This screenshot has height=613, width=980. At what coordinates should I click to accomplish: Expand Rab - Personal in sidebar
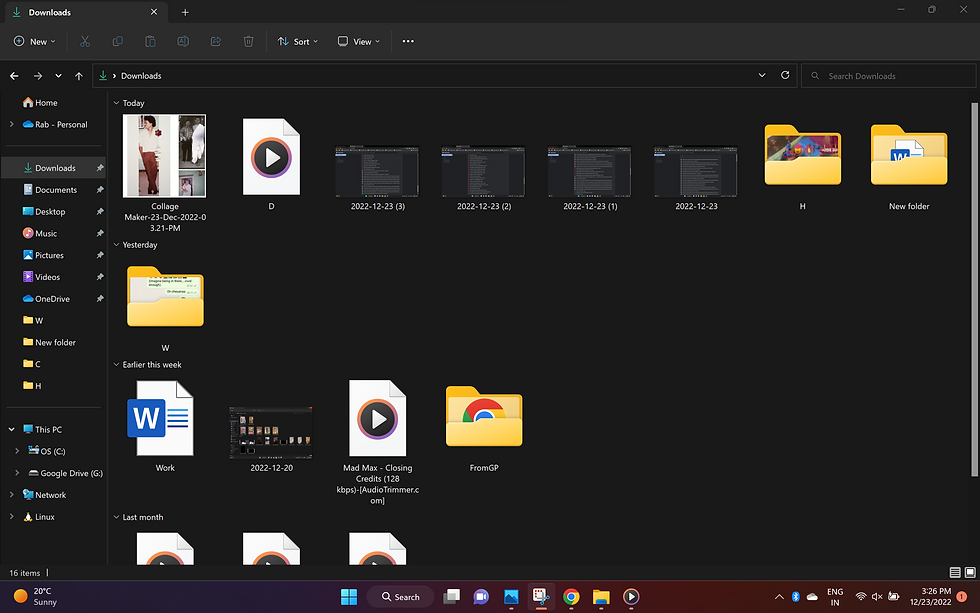click(x=11, y=124)
